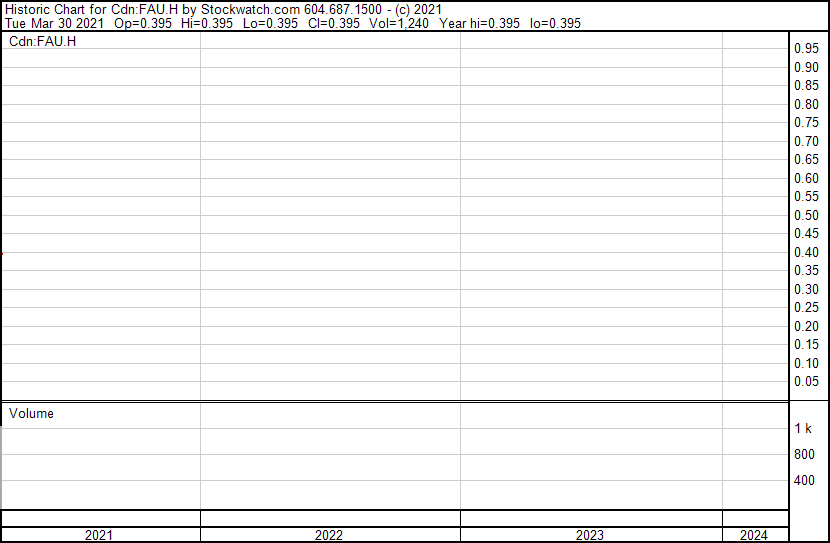Click the 2022 year label on time axis

tap(329, 535)
